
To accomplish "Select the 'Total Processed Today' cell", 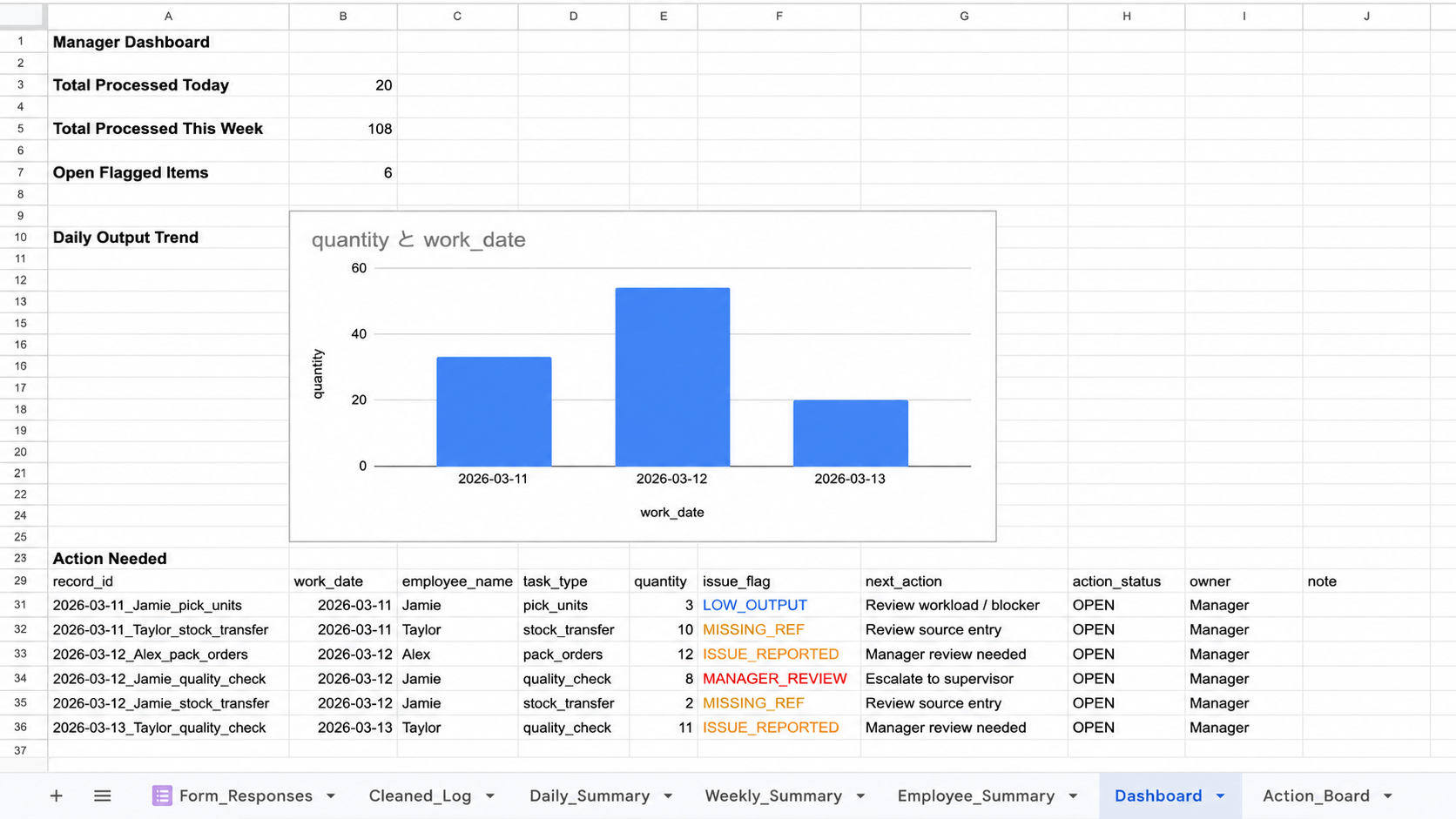I will click(168, 85).
